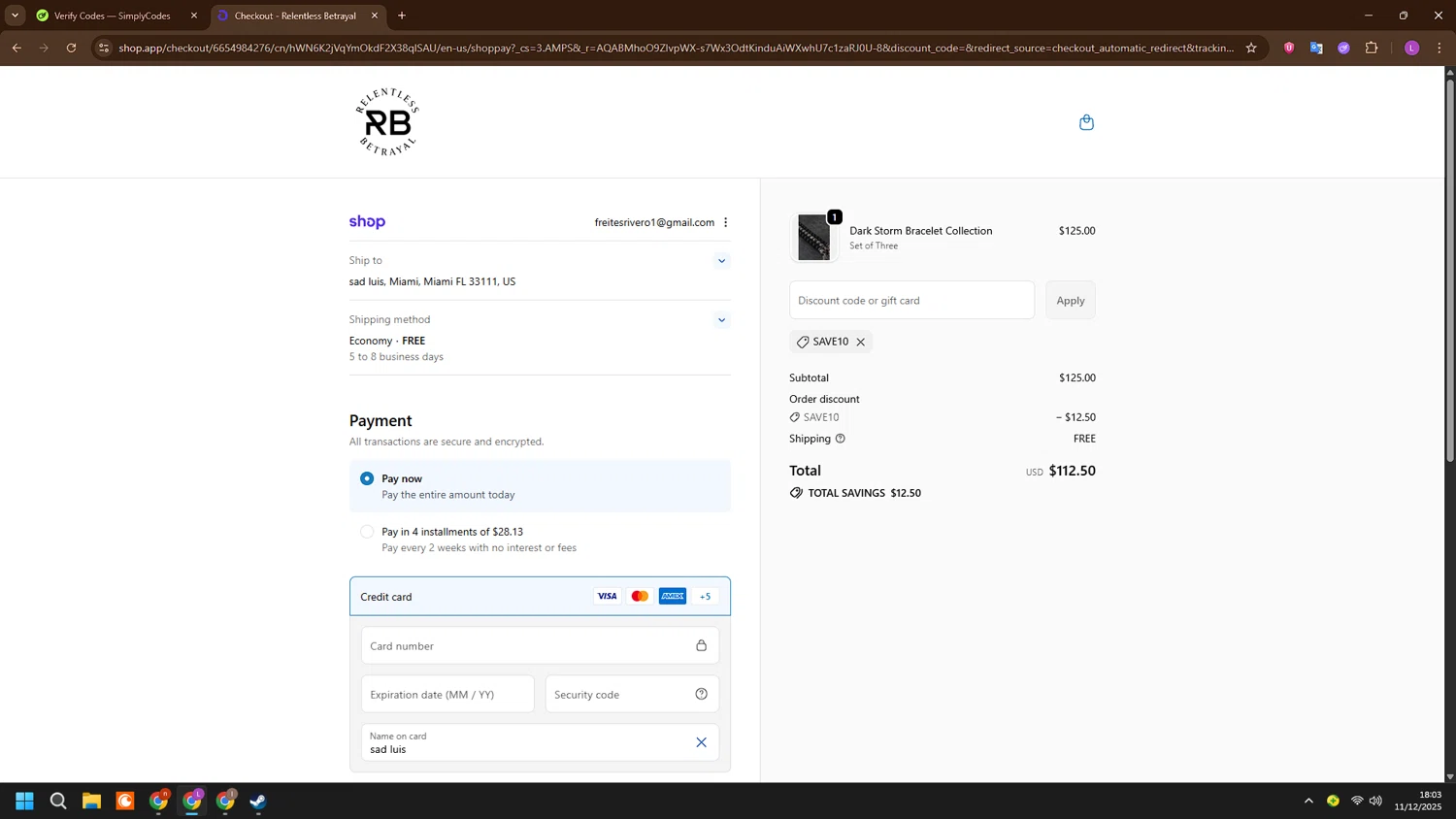The width and height of the screenshot is (1456, 819).
Task: Click the Visa card logo
Action: tap(607, 596)
